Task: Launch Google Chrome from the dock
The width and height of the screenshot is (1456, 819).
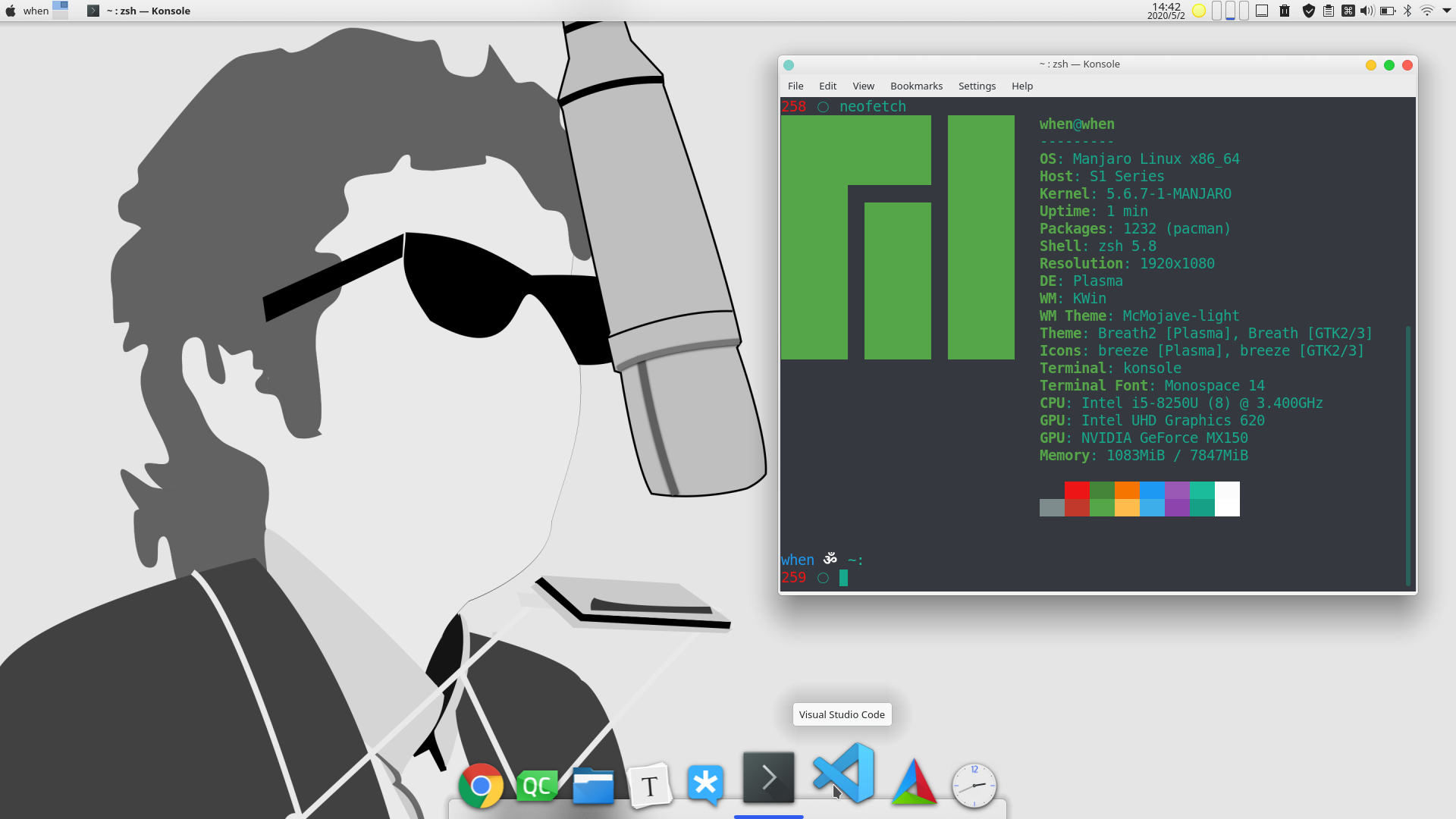Action: [481, 786]
